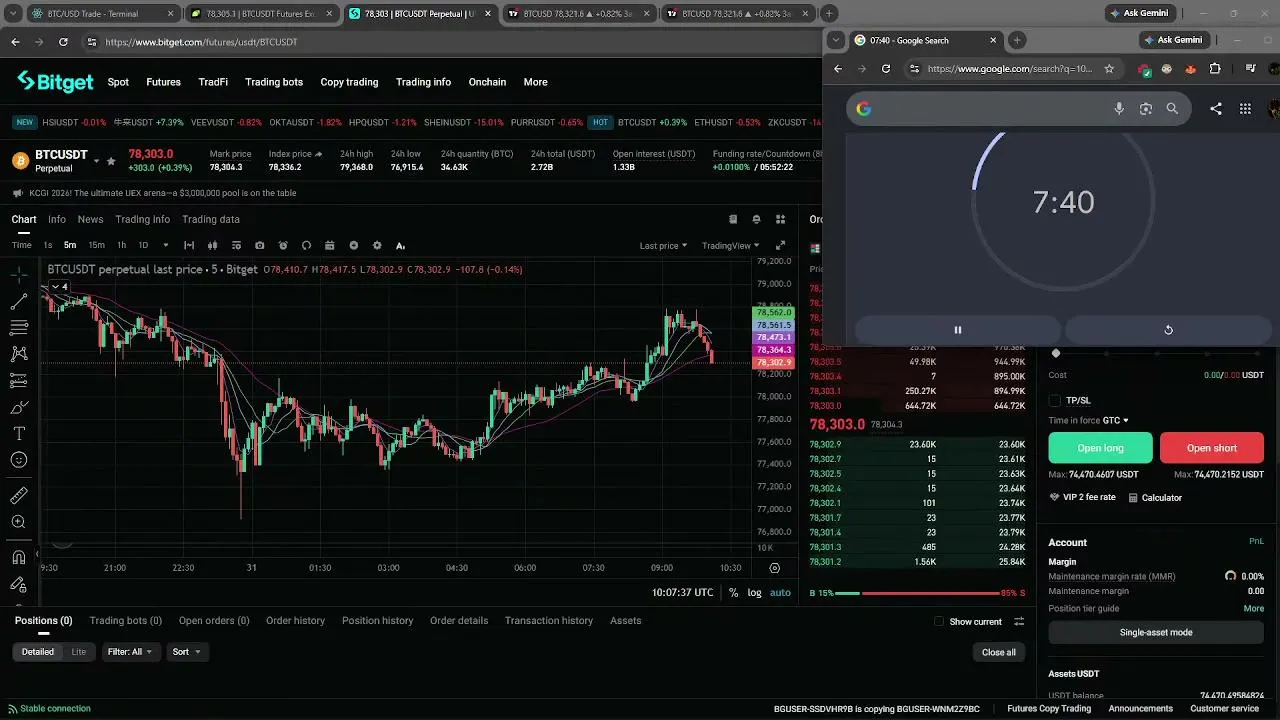This screenshot has height=720, width=1280.
Task: Bookmark the Google page with star icon
Action: pyautogui.click(x=1109, y=69)
